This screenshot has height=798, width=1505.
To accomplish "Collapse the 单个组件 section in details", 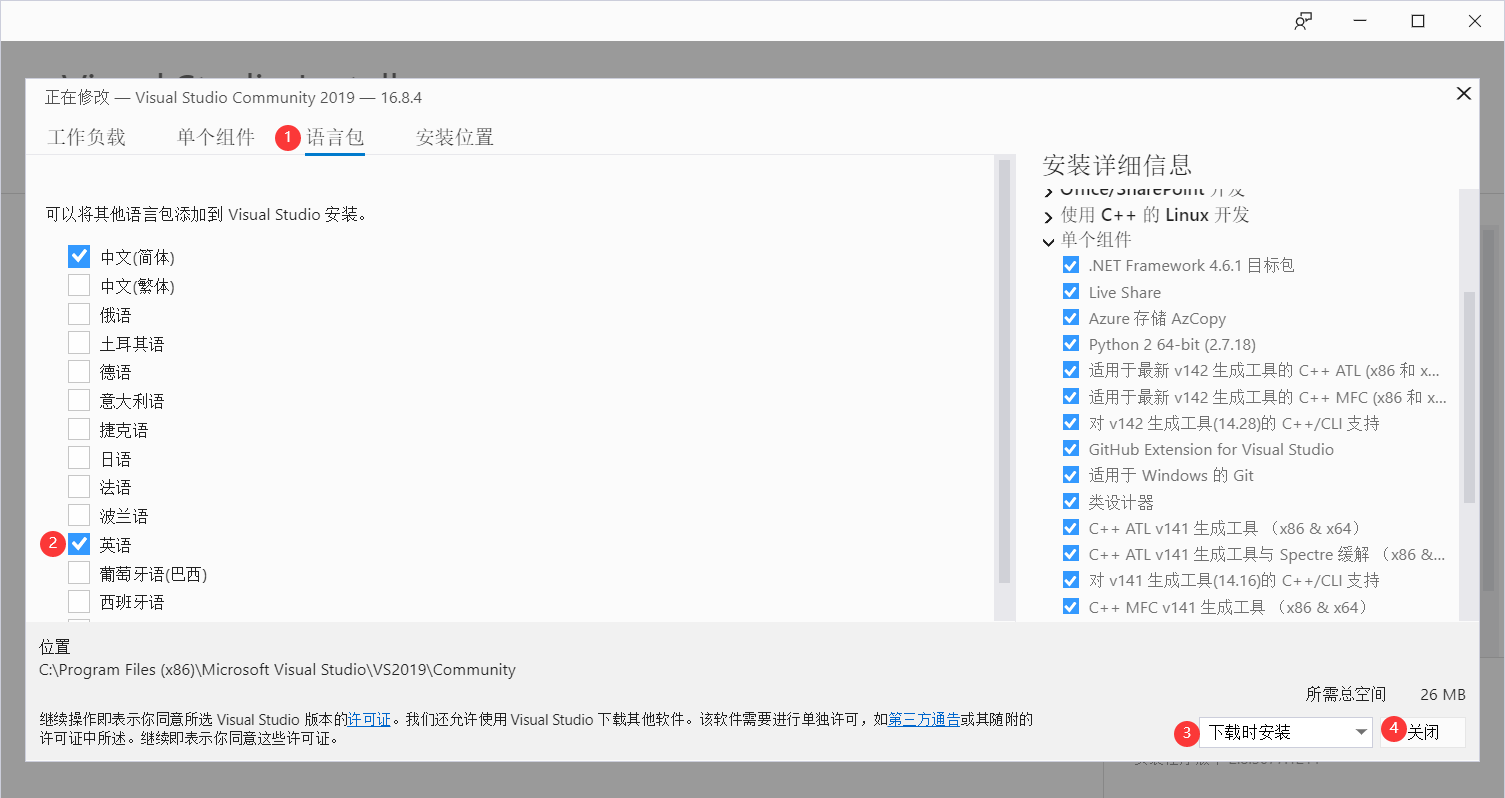I will (x=1048, y=241).
